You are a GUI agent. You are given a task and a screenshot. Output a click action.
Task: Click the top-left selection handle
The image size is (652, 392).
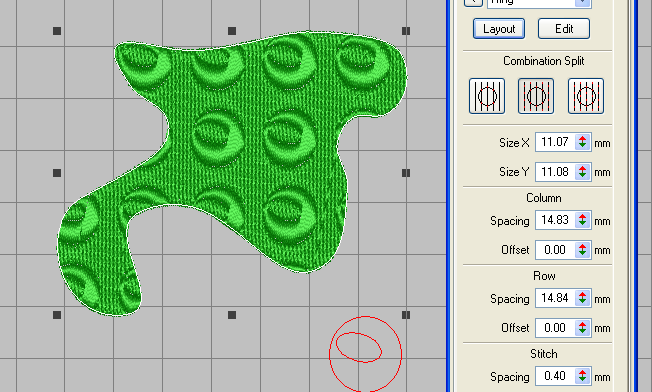(x=57, y=31)
